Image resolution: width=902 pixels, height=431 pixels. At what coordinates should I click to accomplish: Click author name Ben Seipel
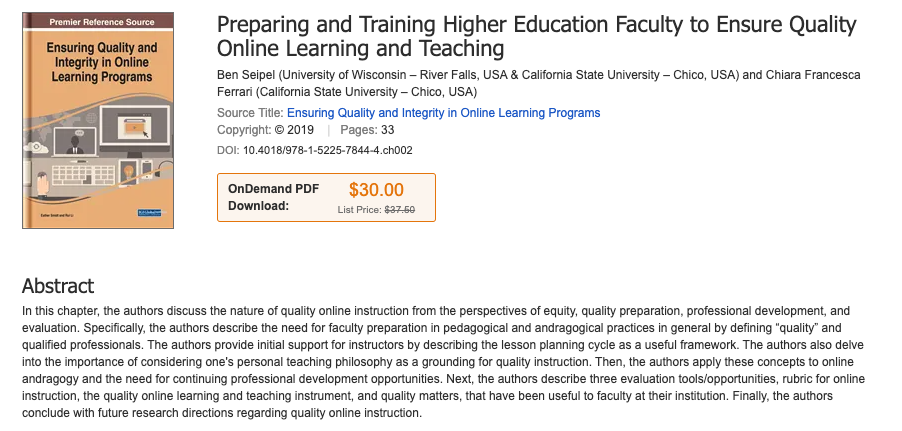245,75
